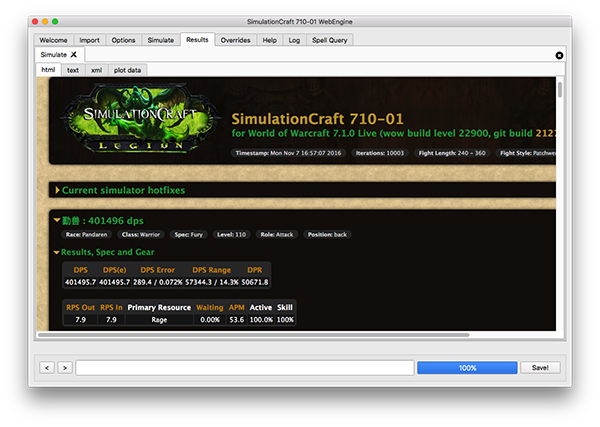
Task: Click the round close-all-tabs icon at right
Action: pyautogui.click(x=559, y=55)
